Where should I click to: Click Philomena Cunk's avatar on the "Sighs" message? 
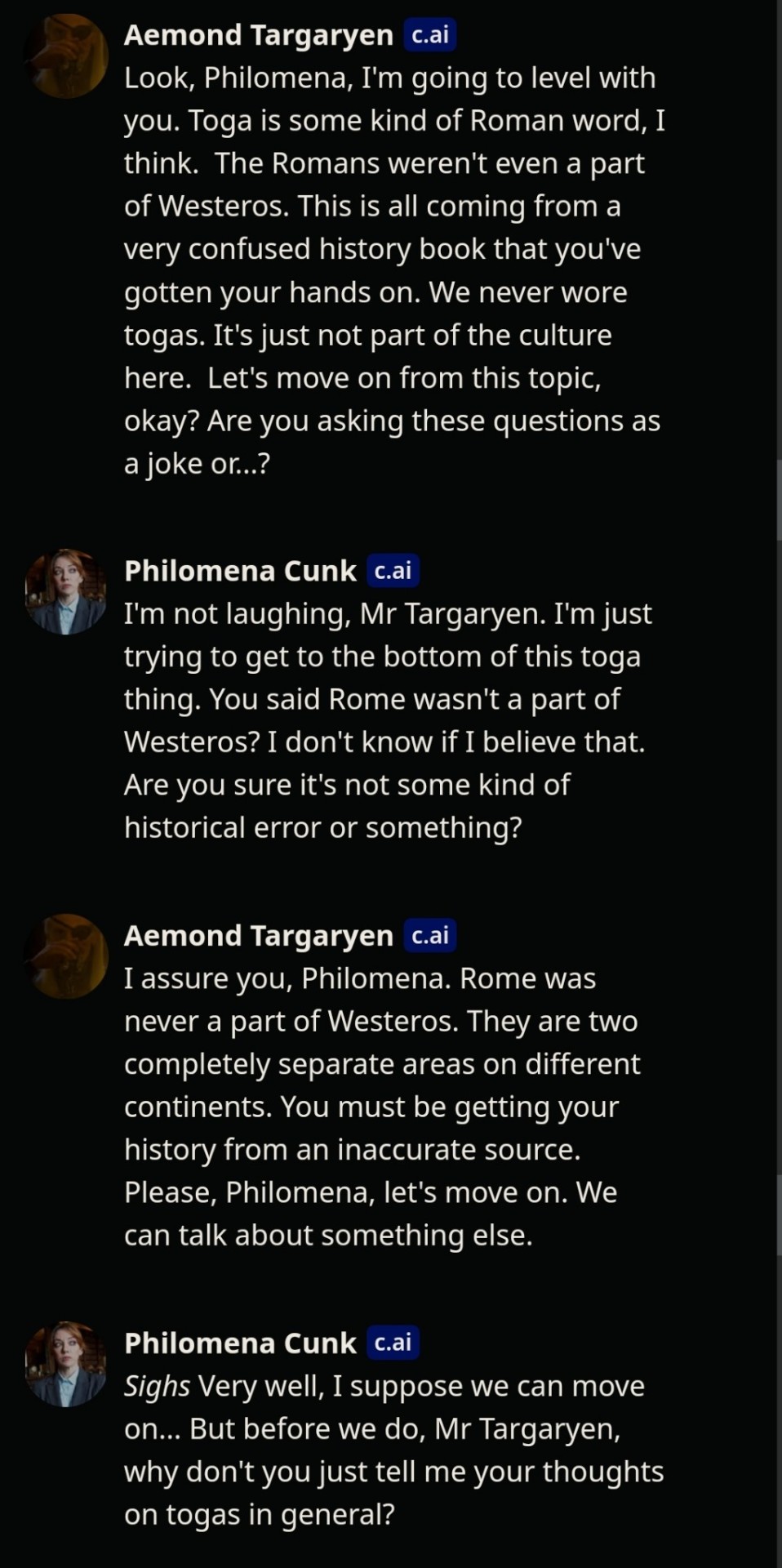point(67,1364)
